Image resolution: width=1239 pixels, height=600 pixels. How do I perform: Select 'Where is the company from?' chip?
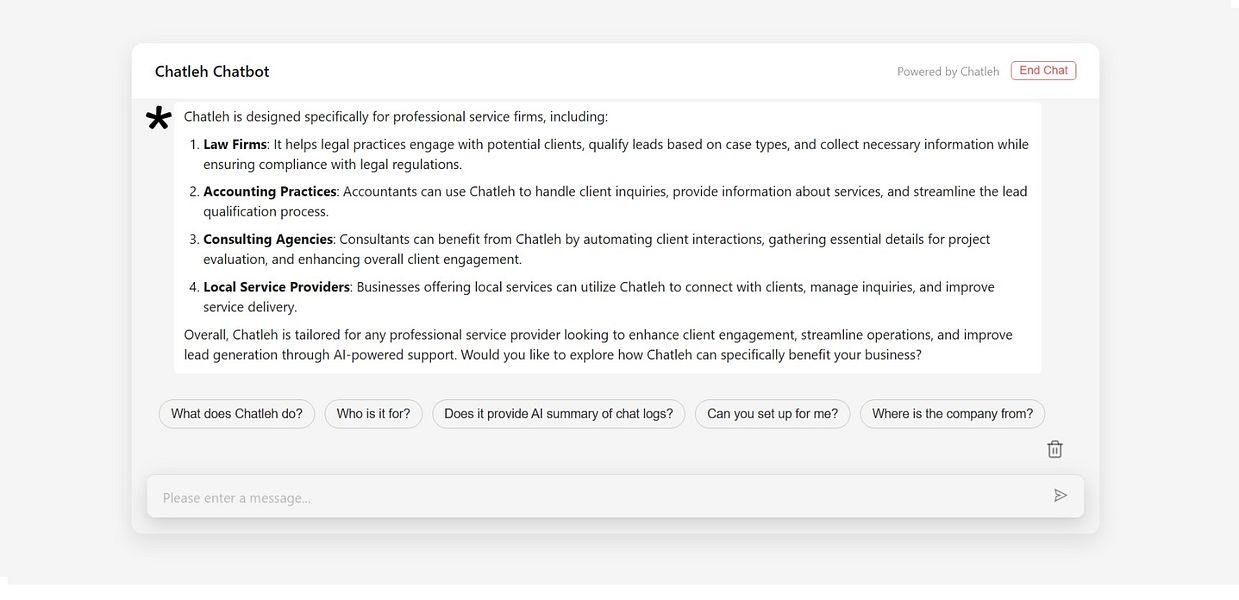pyautogui.click(x=953, y=414)
